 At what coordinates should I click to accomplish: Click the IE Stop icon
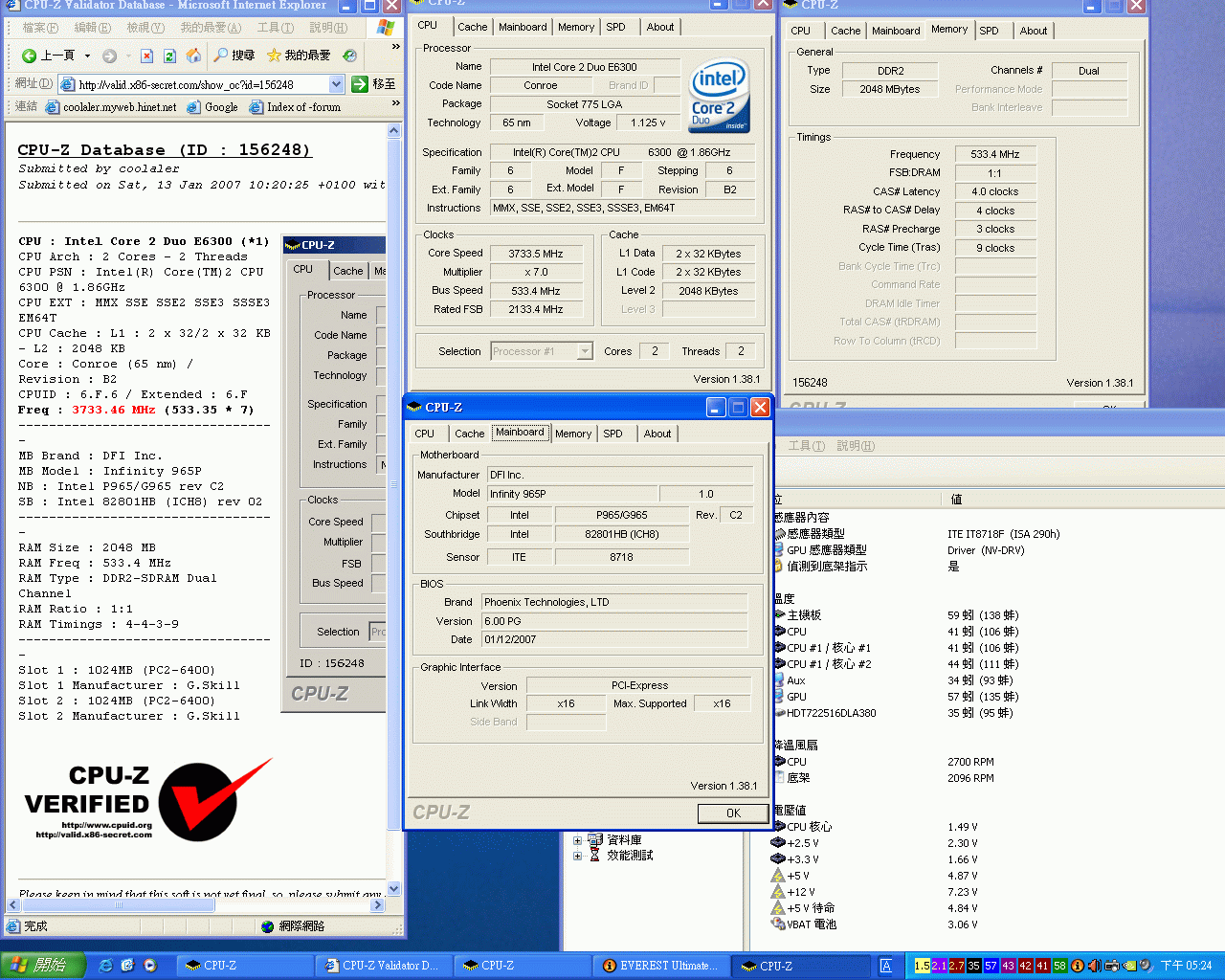click(146, 56)
